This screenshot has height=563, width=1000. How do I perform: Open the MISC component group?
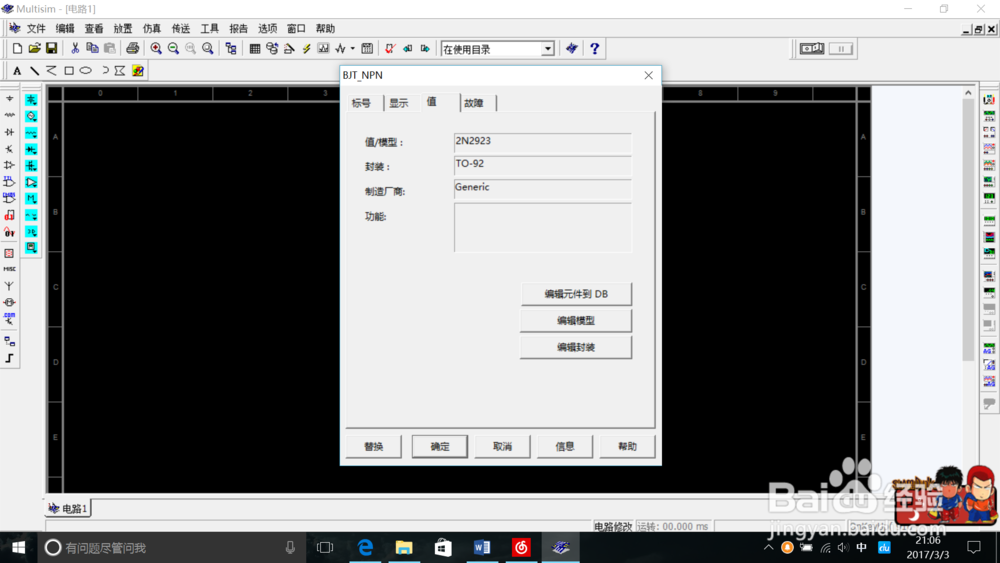pyautogui.click(x=10, y=269)
